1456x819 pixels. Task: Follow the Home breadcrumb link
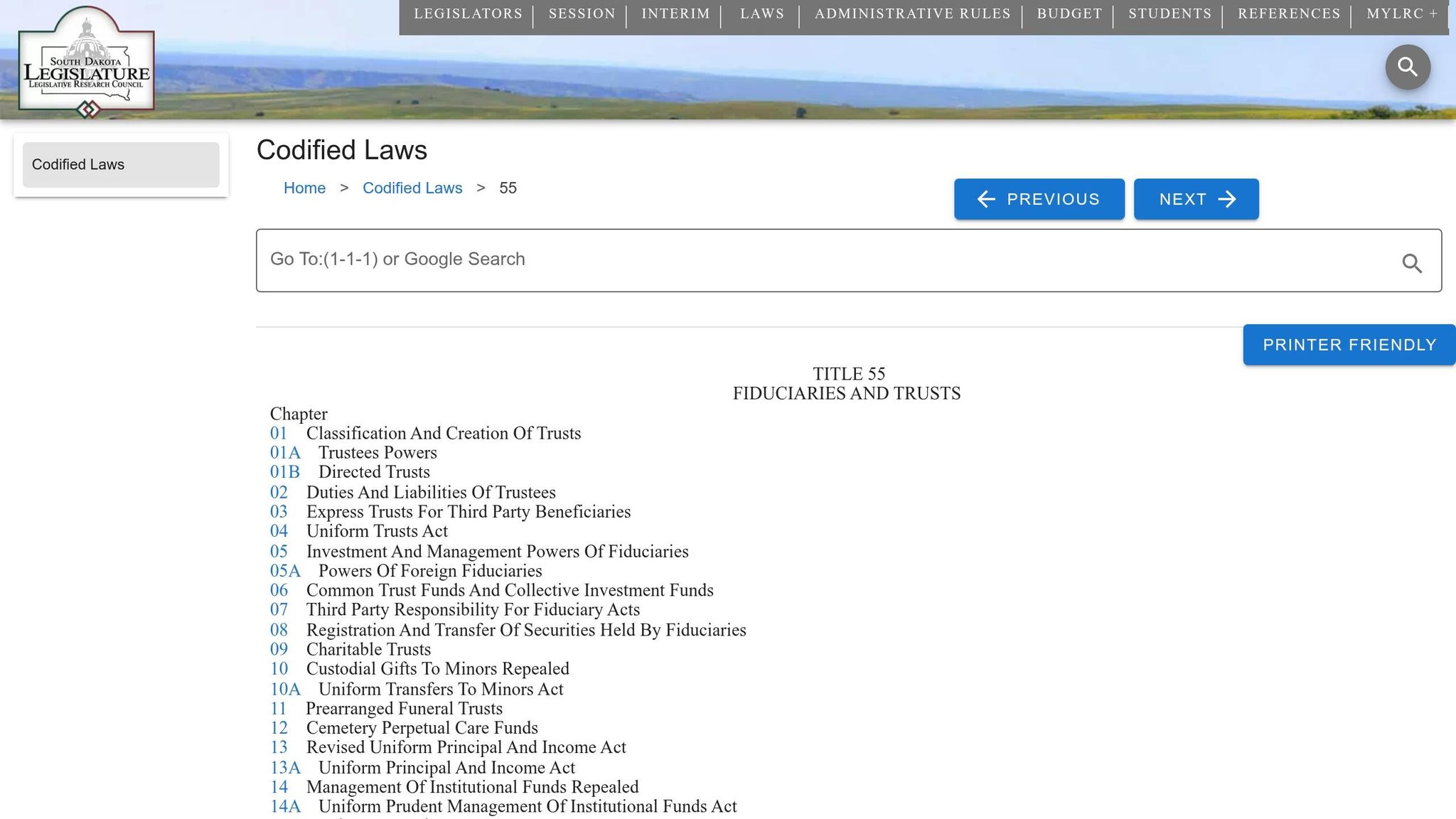click(304, 188)
